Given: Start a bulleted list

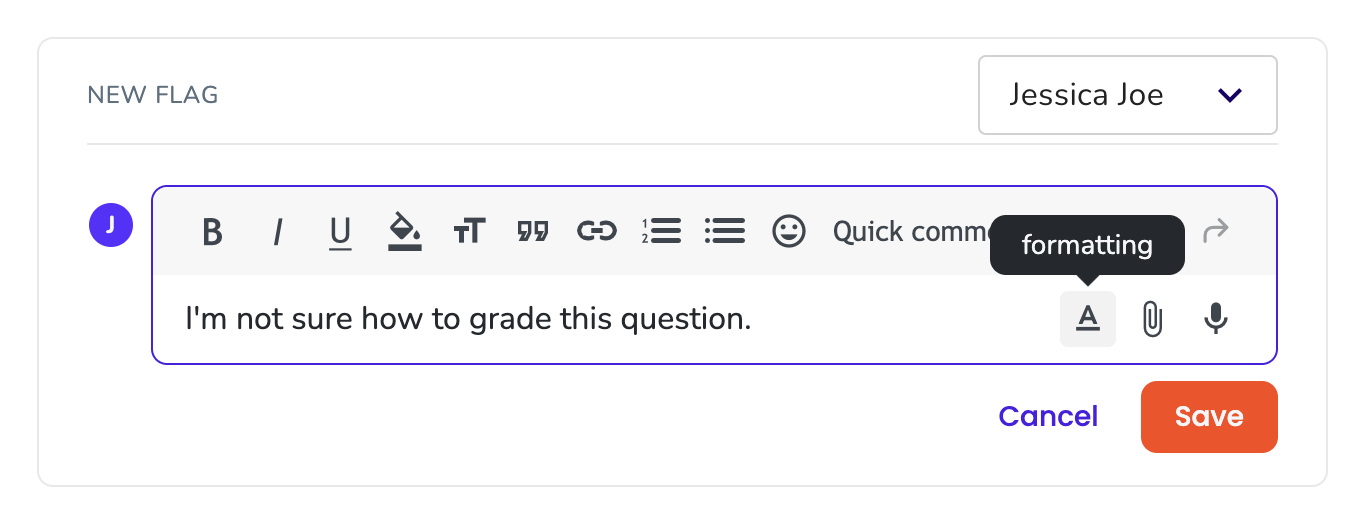Looking at the screenshot, I should point(725,232).
